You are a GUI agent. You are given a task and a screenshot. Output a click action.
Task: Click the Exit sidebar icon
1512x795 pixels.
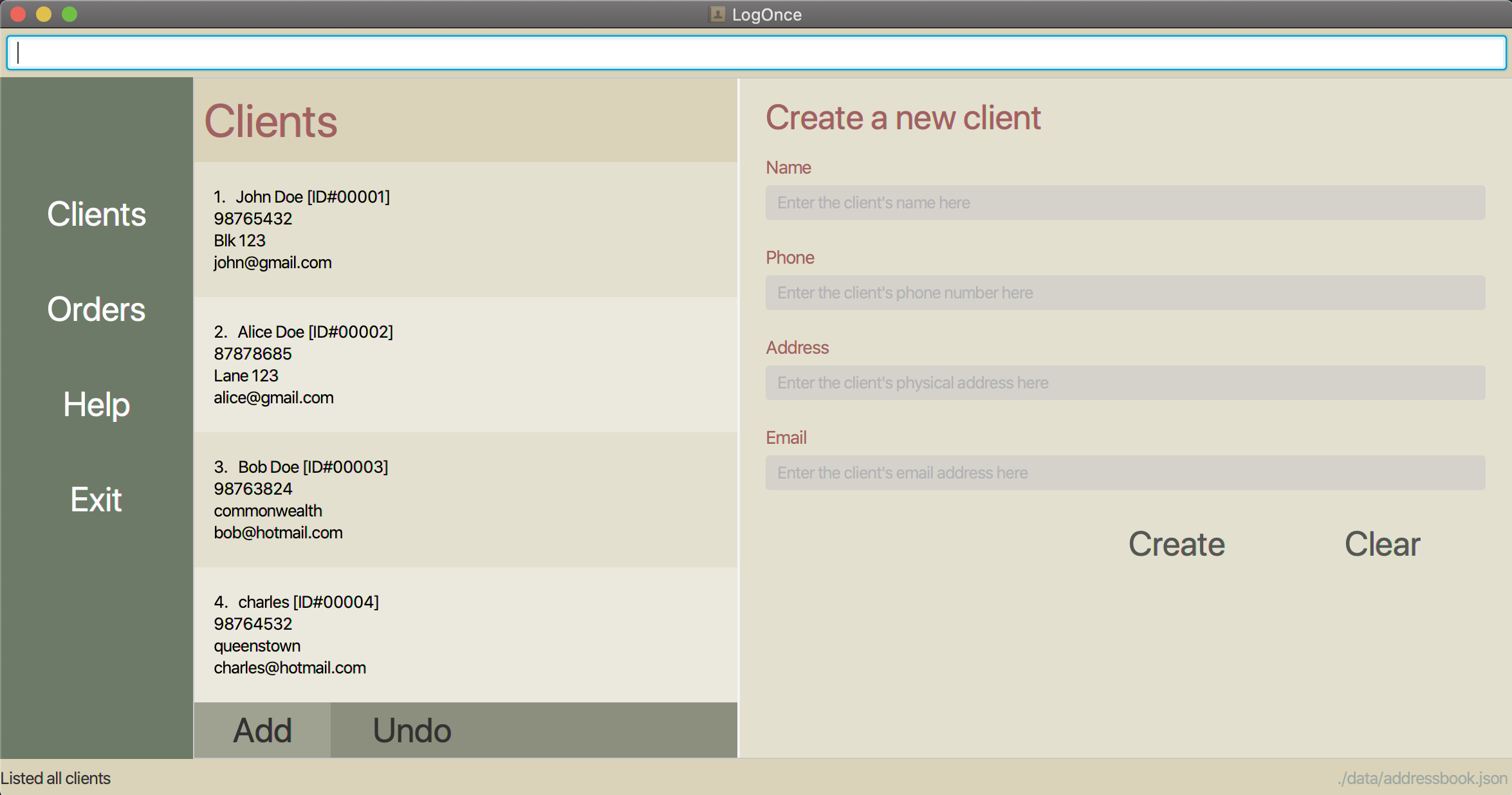coord(96,498)
